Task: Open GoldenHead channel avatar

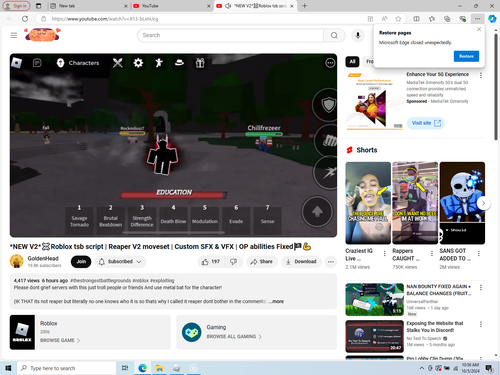Action: [x=16, y=261]
